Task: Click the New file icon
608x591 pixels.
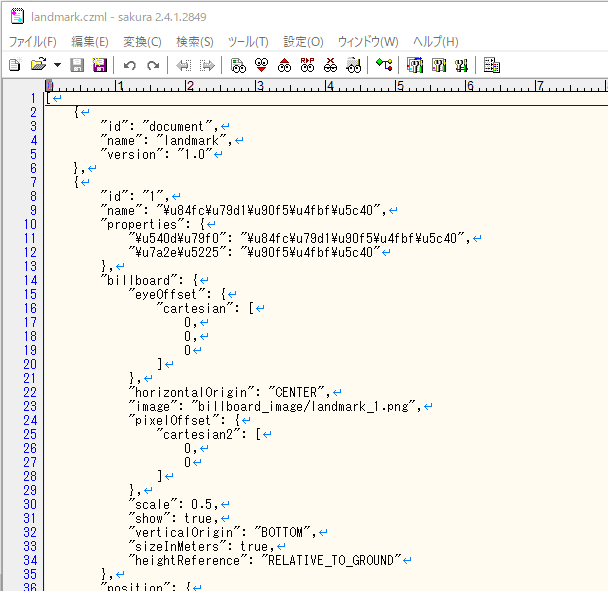Action: [14, 65]
